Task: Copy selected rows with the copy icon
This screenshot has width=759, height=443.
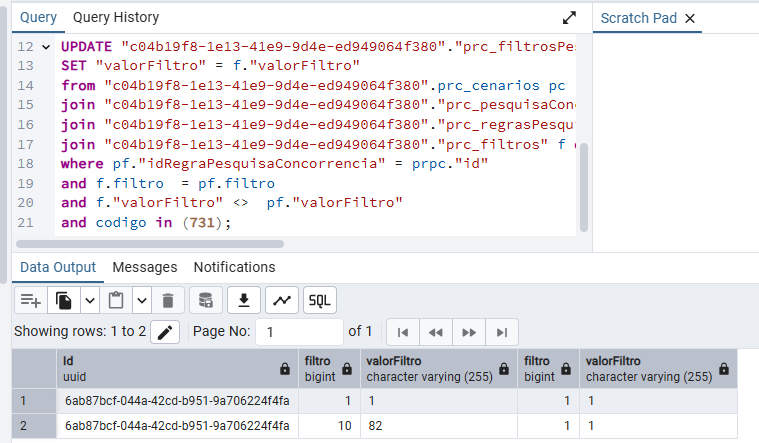Action: pos(64,300)
